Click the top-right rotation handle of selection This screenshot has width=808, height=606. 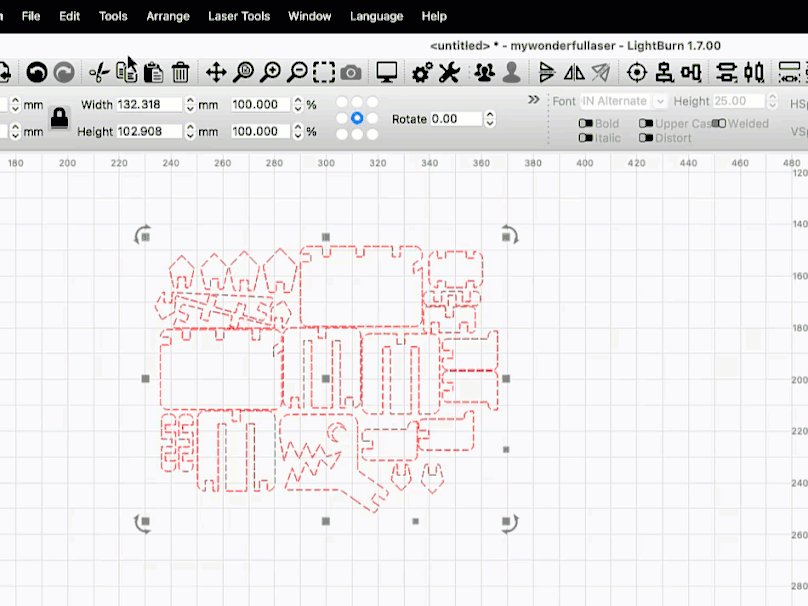tap(509, 235)
